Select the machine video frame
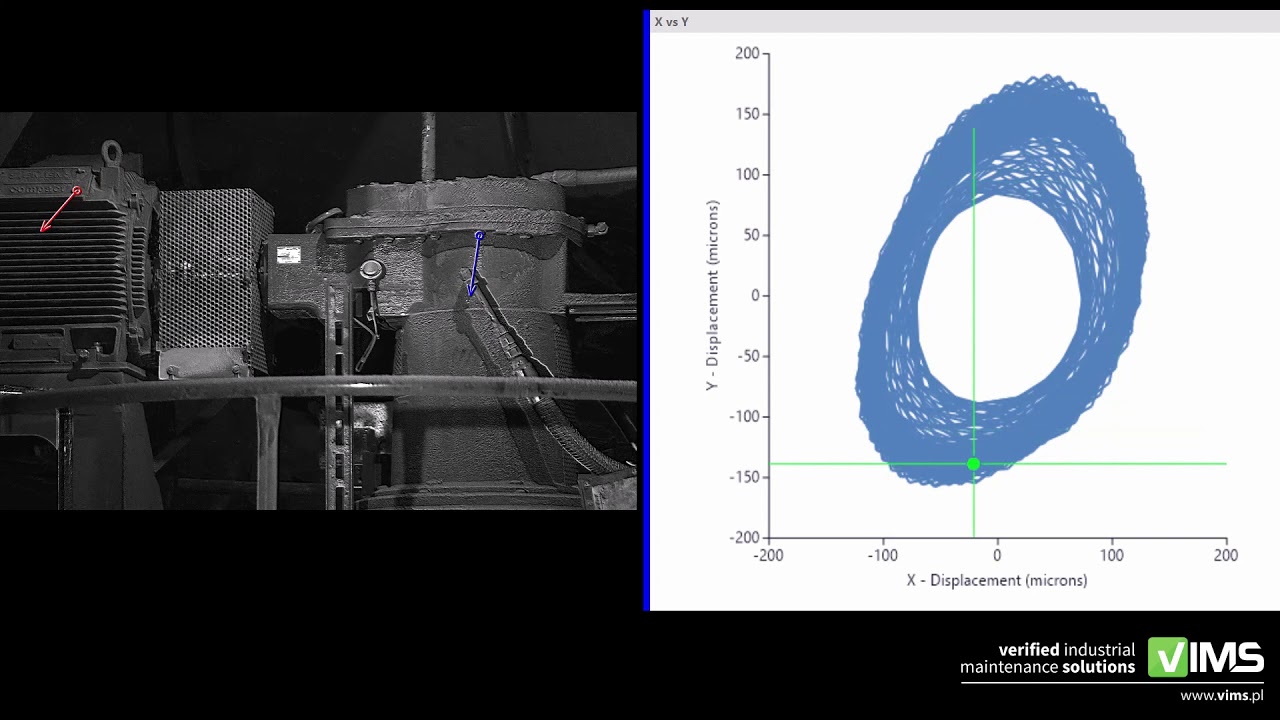Image resolution: width=1280 pixels, height=720 pixels. coord(318,311)
